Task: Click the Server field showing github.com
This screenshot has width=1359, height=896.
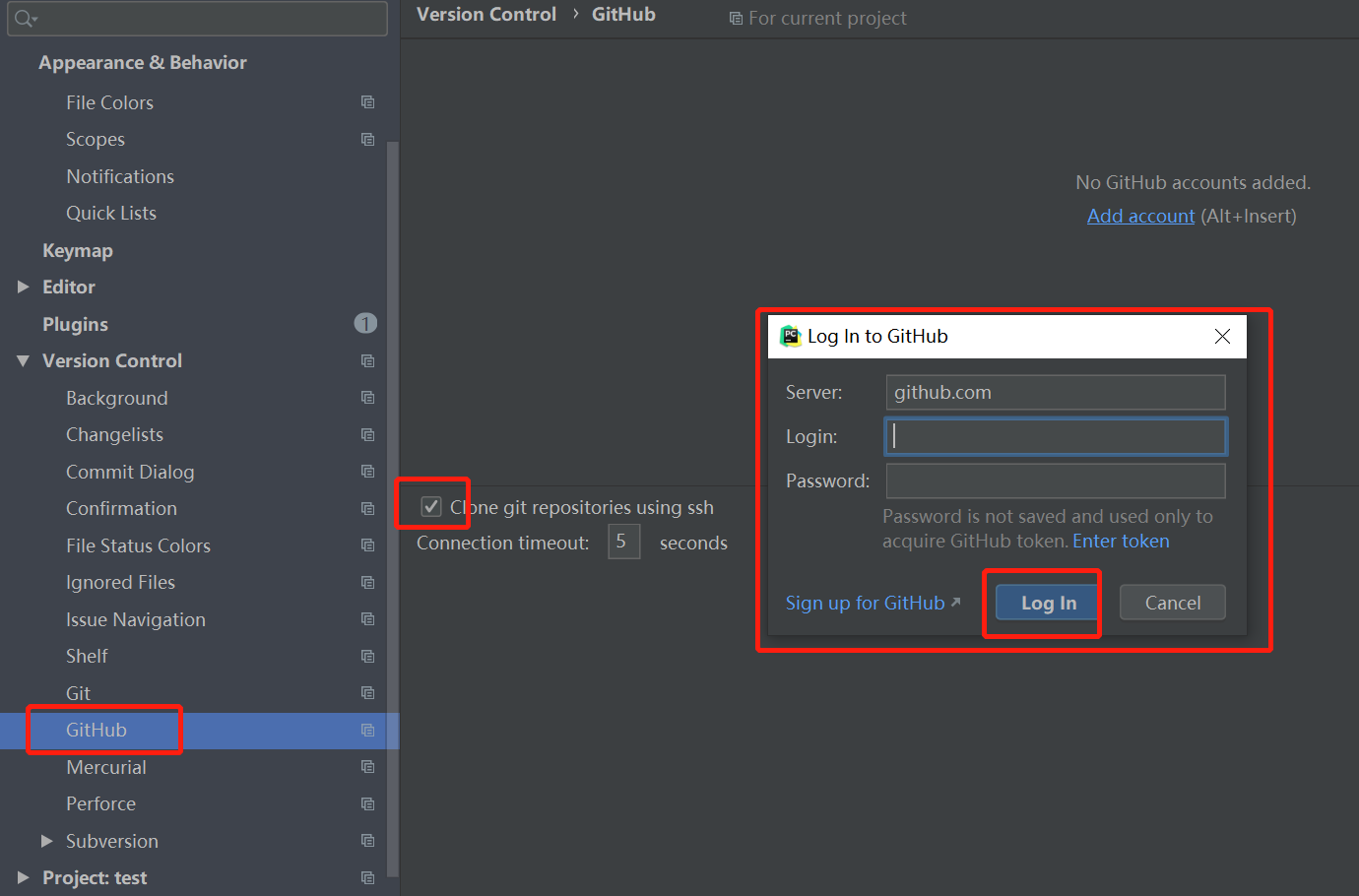Action: (x=1056, y=392)
